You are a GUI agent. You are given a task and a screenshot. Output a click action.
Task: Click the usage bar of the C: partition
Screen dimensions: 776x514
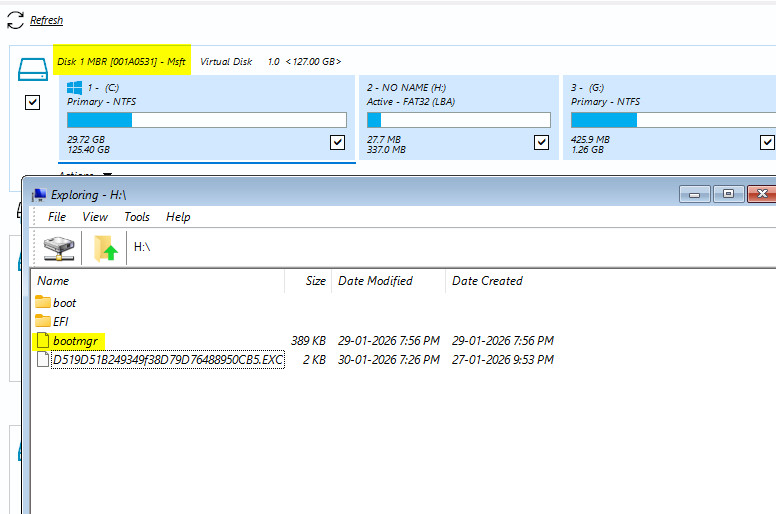206,120
